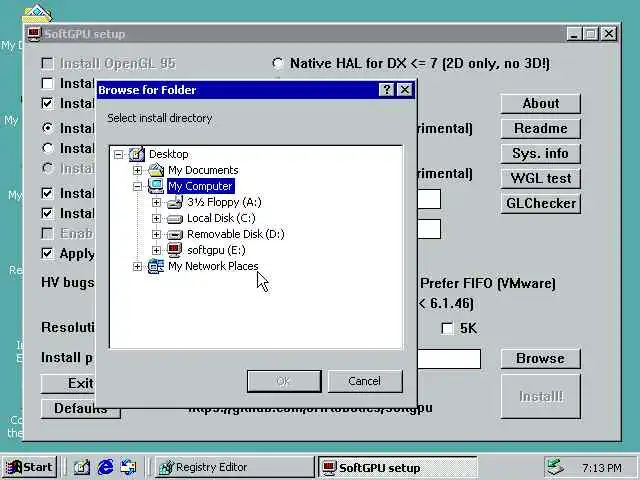Select the checked Install radio button
This screenshot has width=640, height=480.
(x=48, y=128)
